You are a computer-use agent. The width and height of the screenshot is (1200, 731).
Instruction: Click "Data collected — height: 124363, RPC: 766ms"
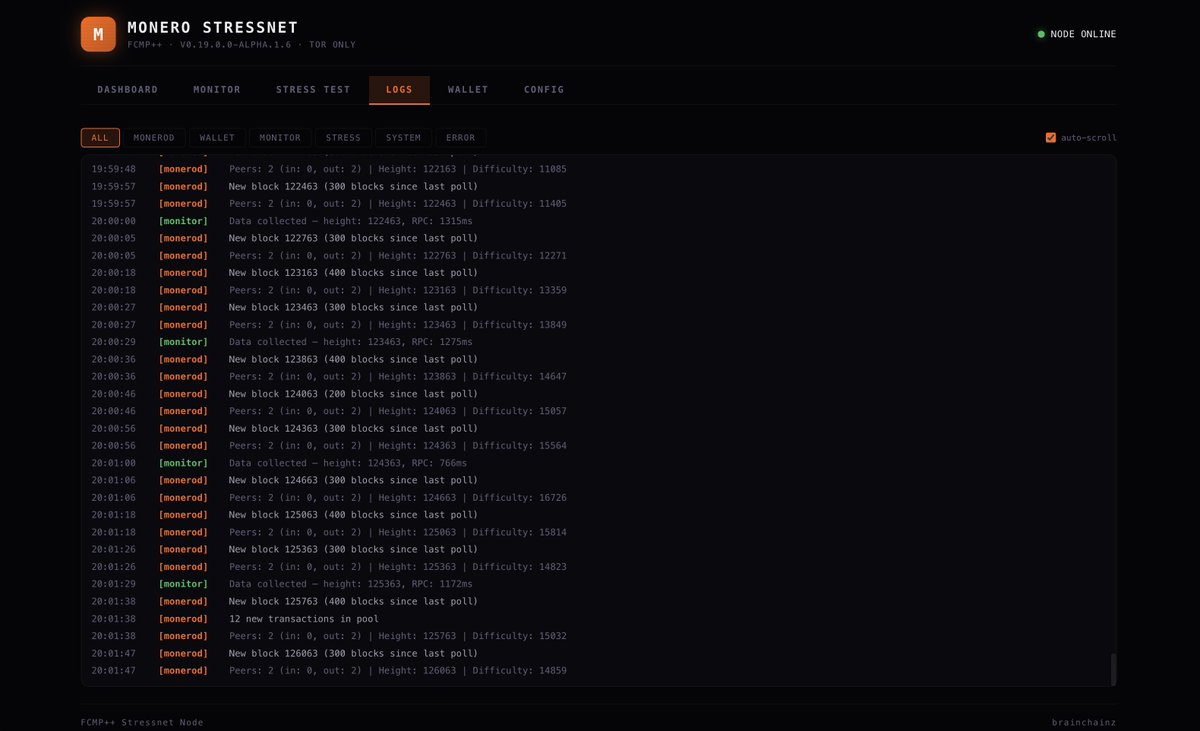348,463
